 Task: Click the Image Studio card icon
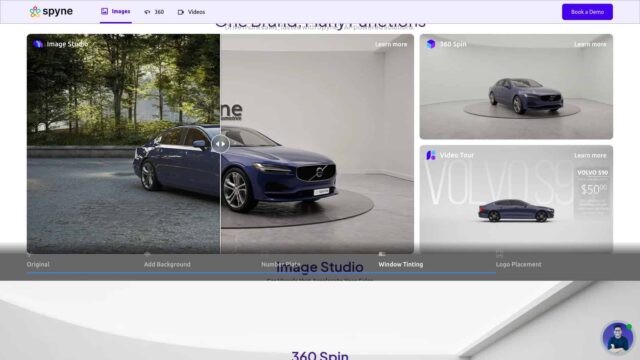point(38,44)
